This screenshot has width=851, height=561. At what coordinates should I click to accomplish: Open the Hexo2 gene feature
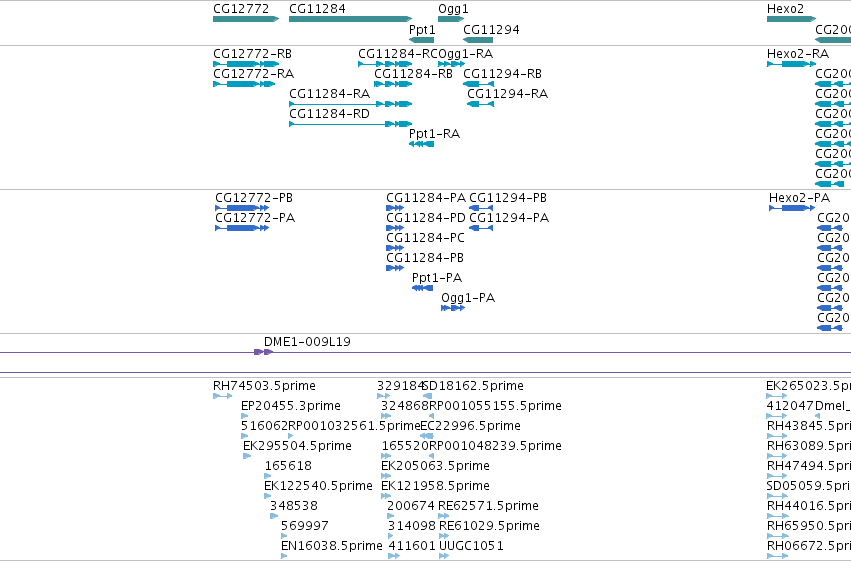coord(791,19)
